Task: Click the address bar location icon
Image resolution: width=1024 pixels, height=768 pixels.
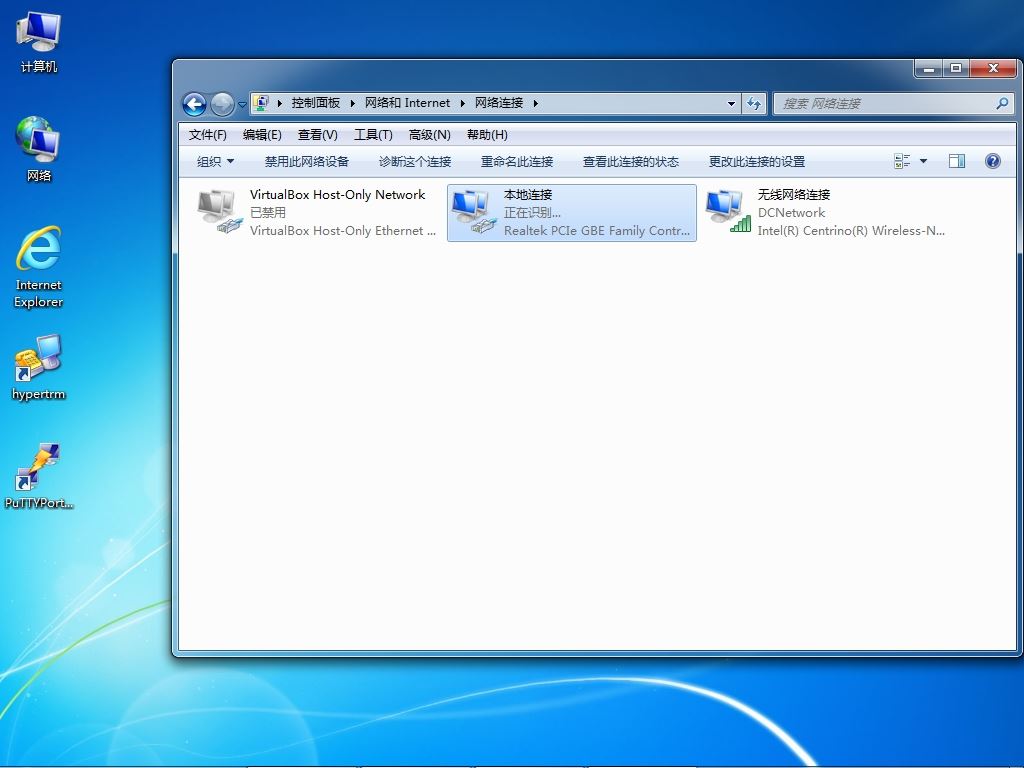Action: 262,103
